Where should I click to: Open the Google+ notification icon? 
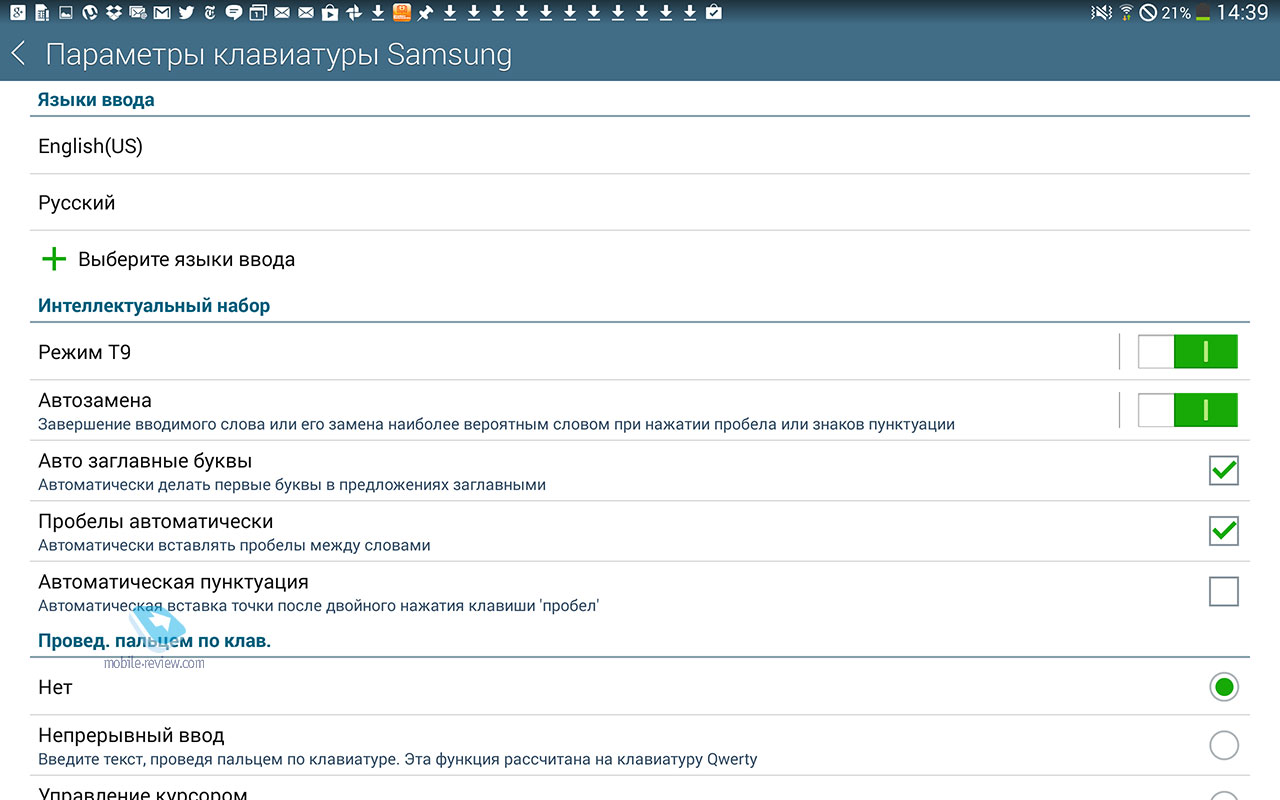click(x=17, y=13)
